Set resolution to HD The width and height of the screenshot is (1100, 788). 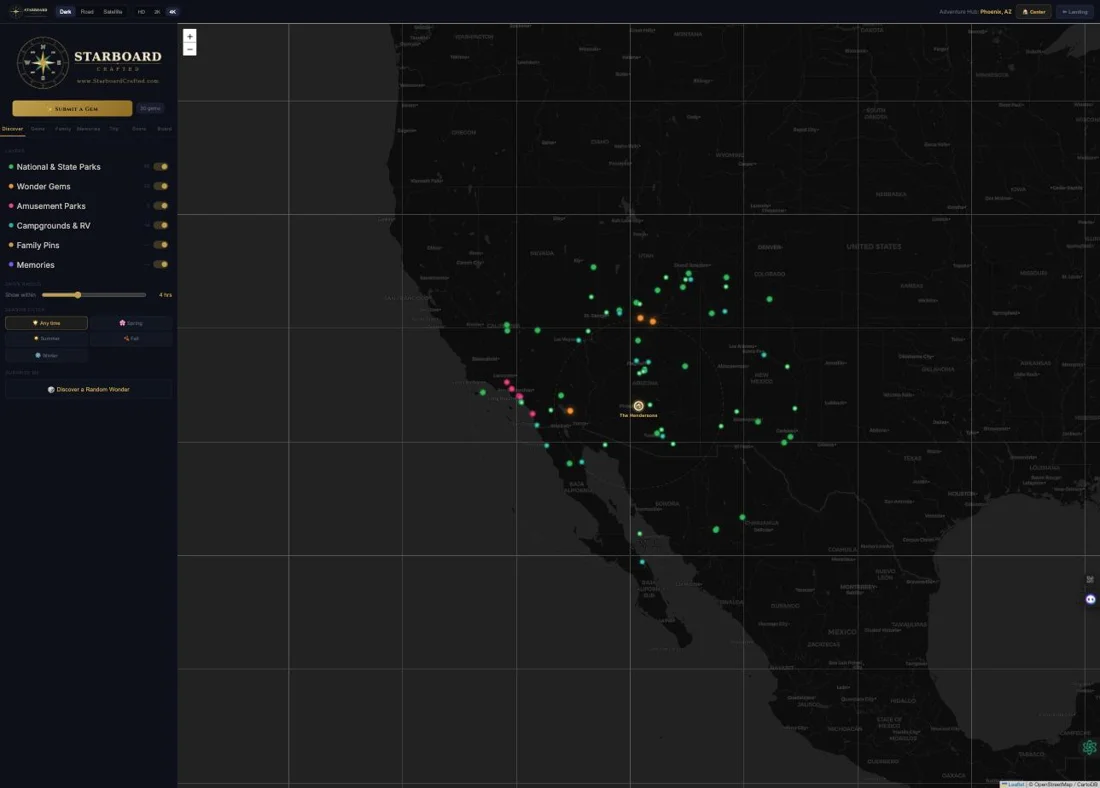[x=141, y=12]
